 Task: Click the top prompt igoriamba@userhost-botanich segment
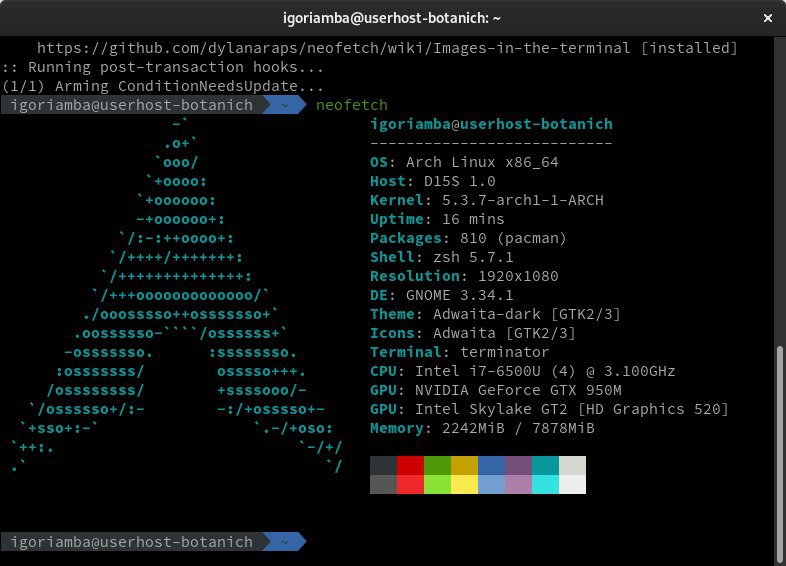click(x=131, y=105)
